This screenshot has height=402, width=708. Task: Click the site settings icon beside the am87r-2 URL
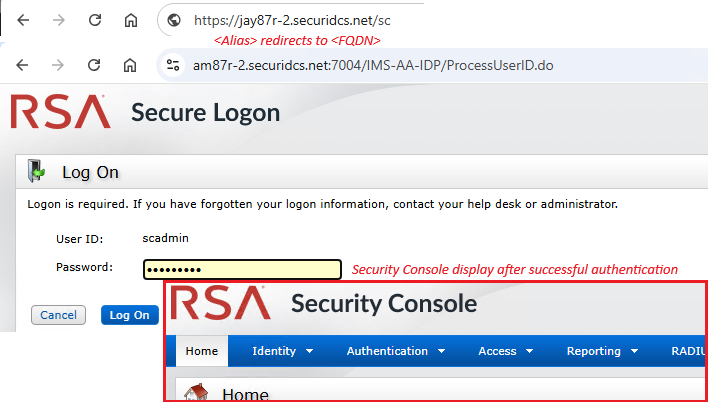coord(174,65)
